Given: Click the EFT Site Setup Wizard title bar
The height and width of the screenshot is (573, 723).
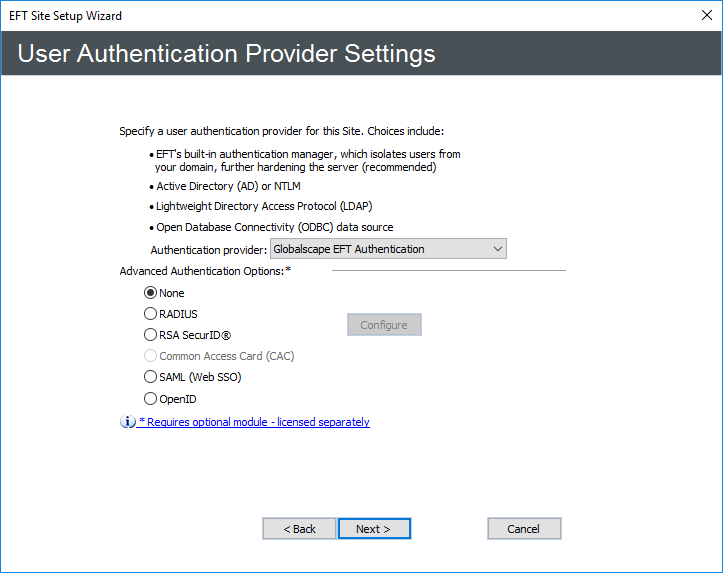Looking at the screenshot, I should point(300,16).
